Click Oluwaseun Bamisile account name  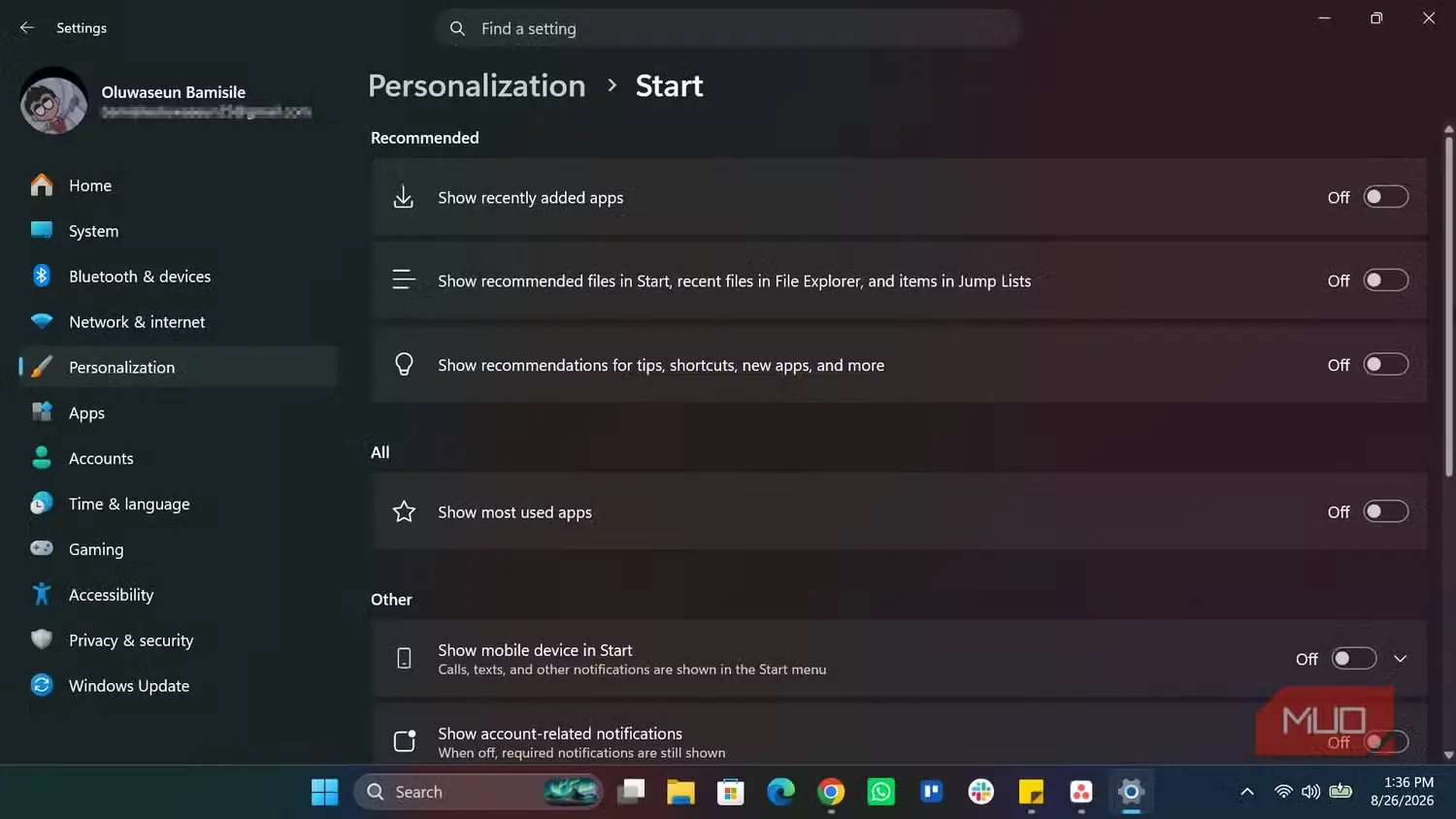point(174,92)
